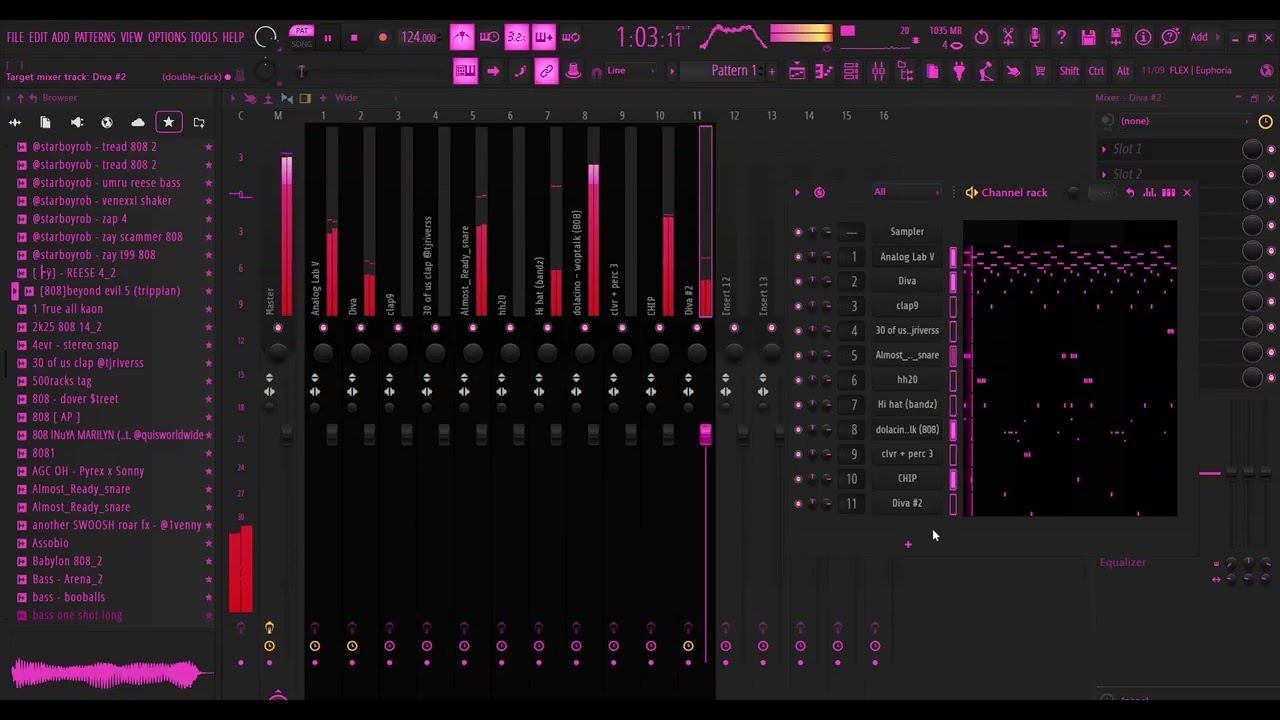Viewport: 1280px width, 720px height.
Task: Mute the Diva #2 channel LED
Action: (x=798, y=503)
